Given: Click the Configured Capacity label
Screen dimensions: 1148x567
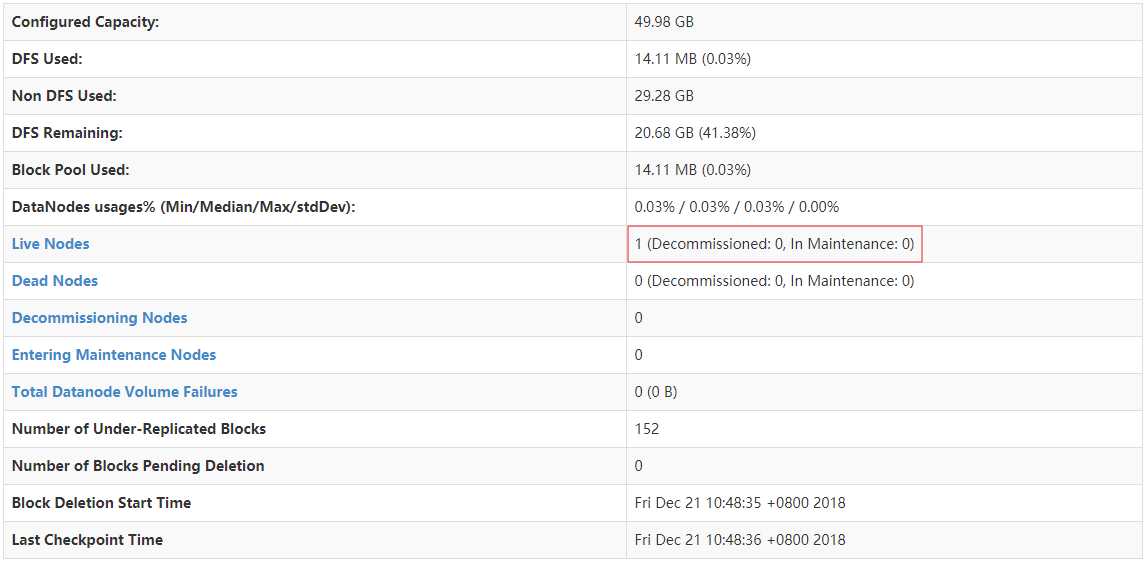Looking at the screenshot, I should coord(85,22).
